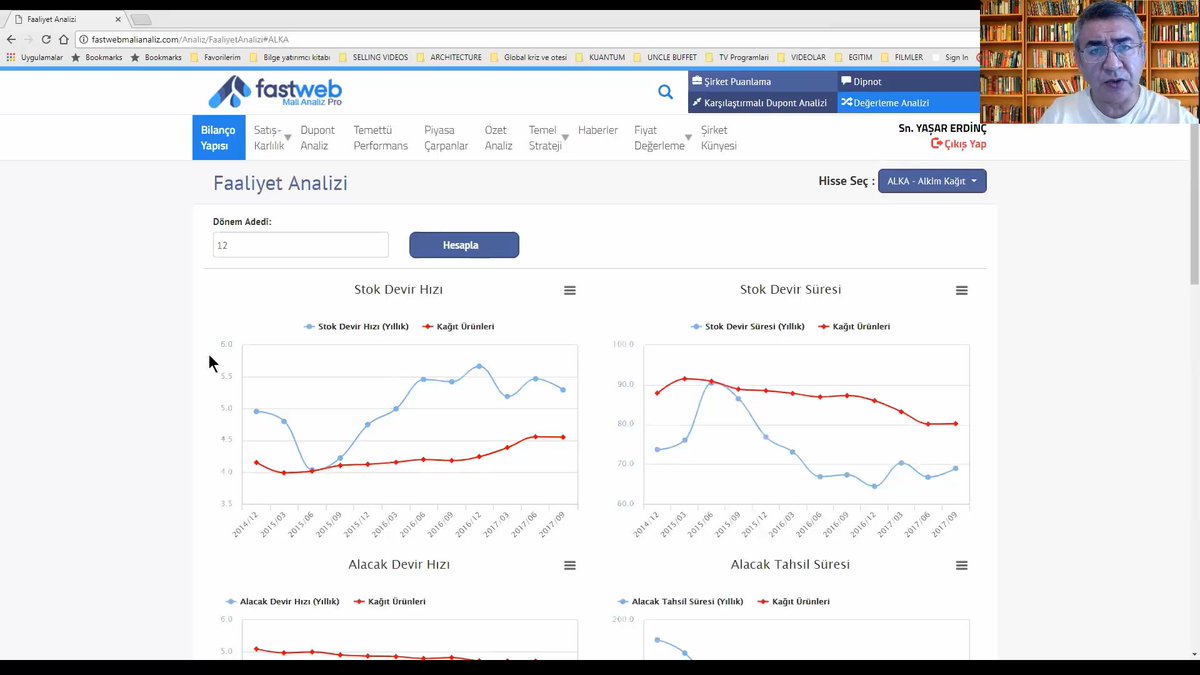Expand the Fiyat Değerleme menu

(662, 137)
